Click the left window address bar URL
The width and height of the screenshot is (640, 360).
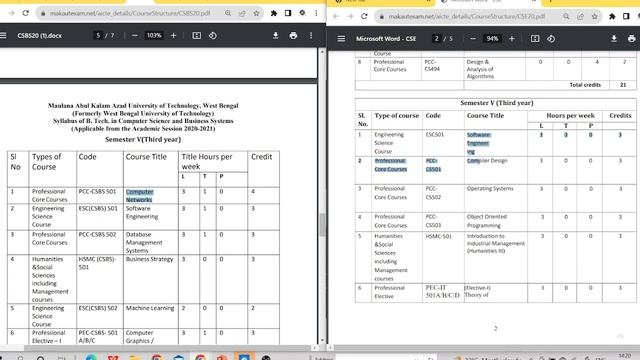pyautogui.click(x=130, y=13)
